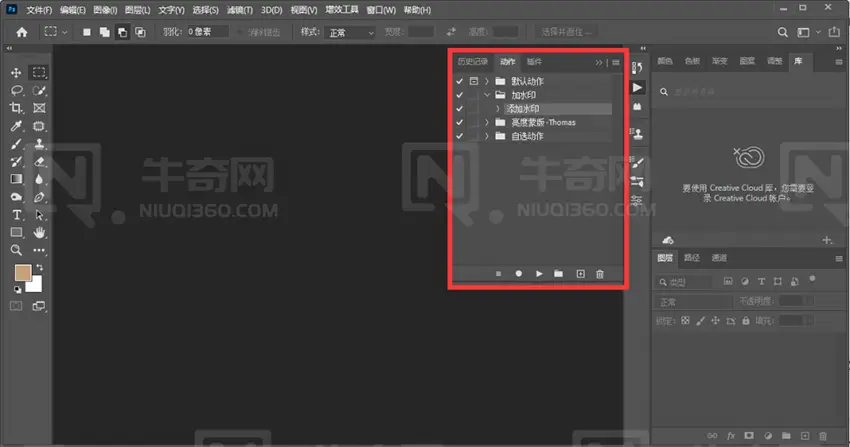Select the Rectangular Marquee tool in toolbox
This screenshot has height=447, width=850.
point(39,73)
